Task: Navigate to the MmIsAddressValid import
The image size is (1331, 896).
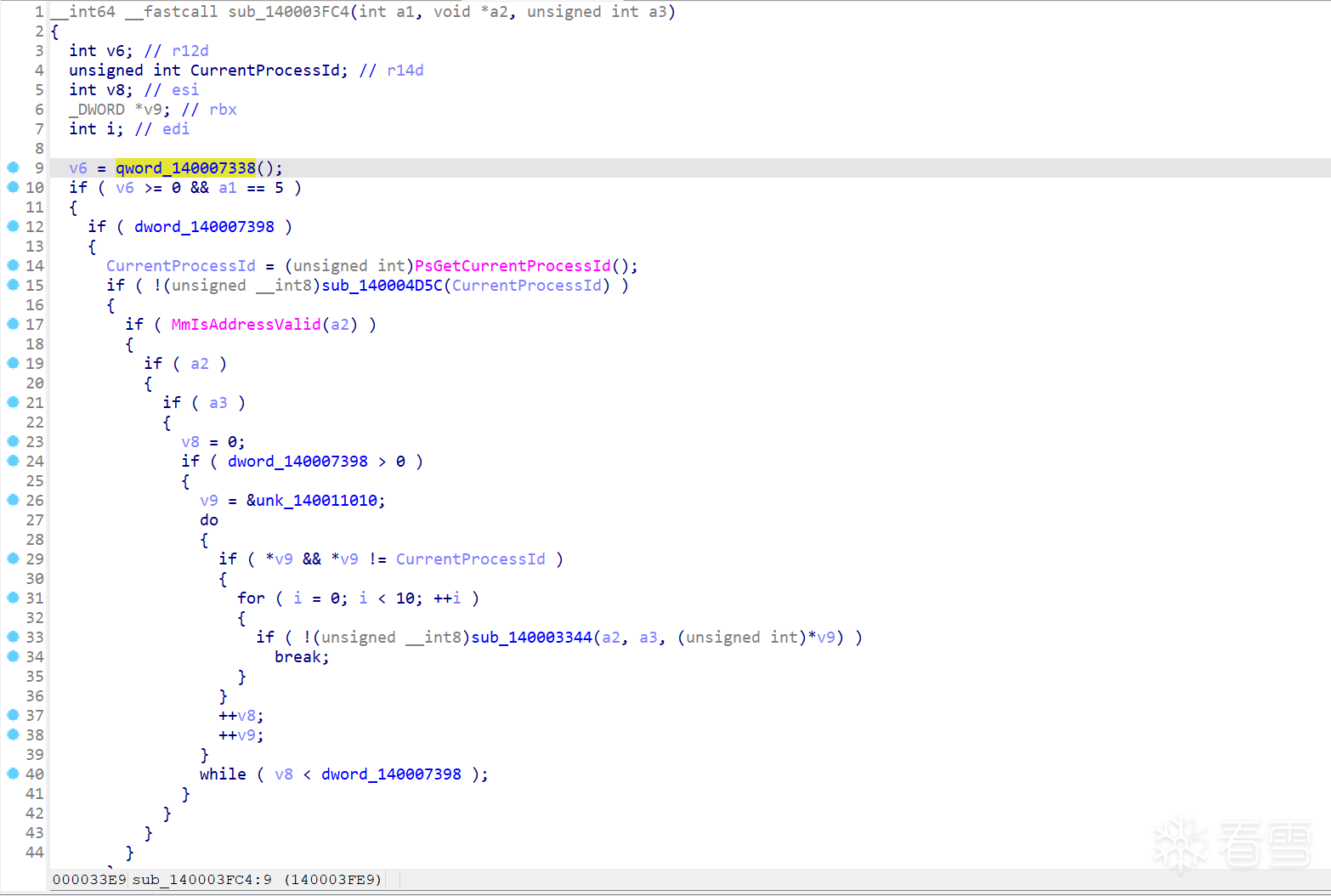Action: tap(246, 325)
